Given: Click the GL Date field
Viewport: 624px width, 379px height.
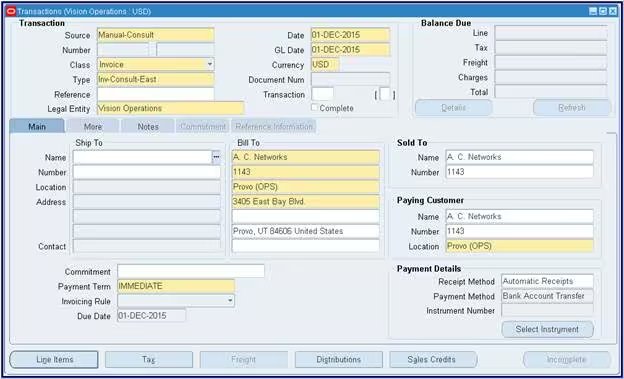Looking at the screenshot, I should click(x=350, y=50).
